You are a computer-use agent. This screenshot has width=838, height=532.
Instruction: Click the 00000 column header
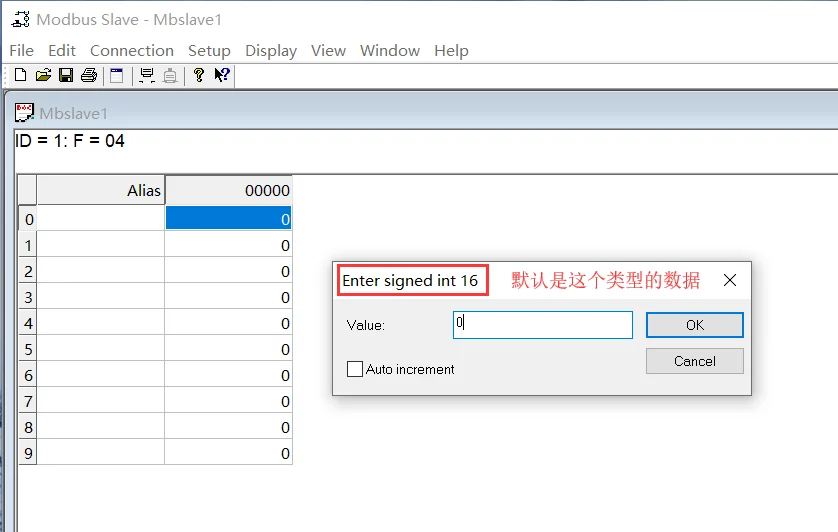228,190
